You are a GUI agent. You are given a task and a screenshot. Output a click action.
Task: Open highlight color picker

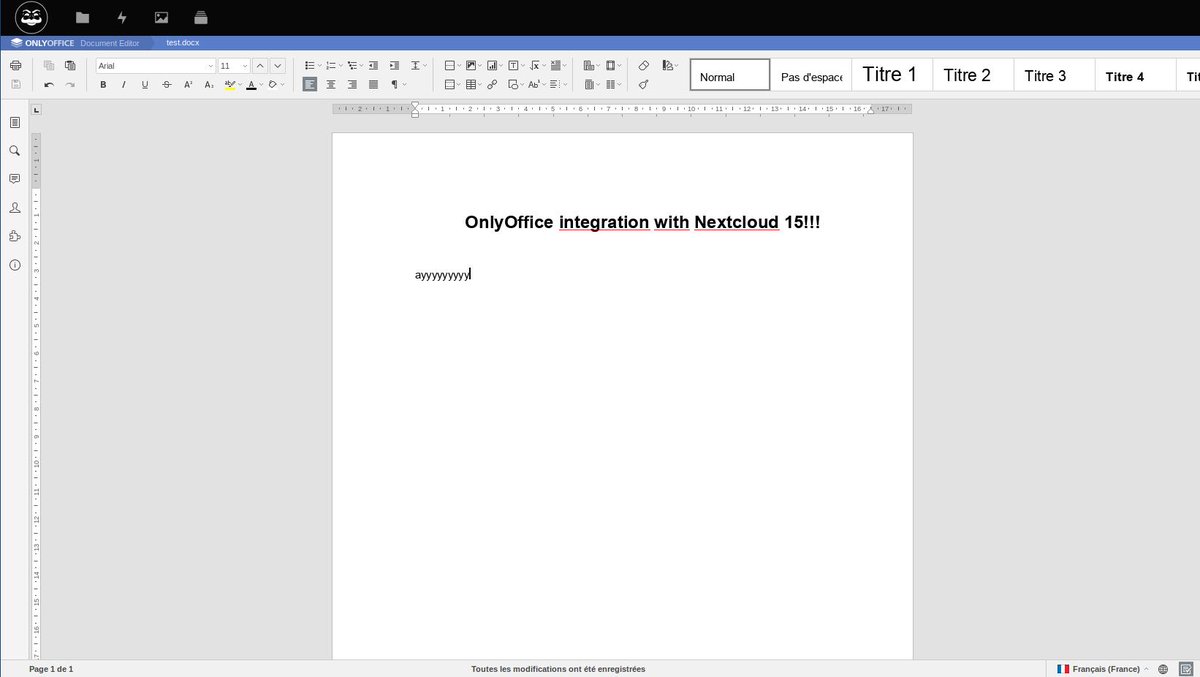click(x=241, y=84)
